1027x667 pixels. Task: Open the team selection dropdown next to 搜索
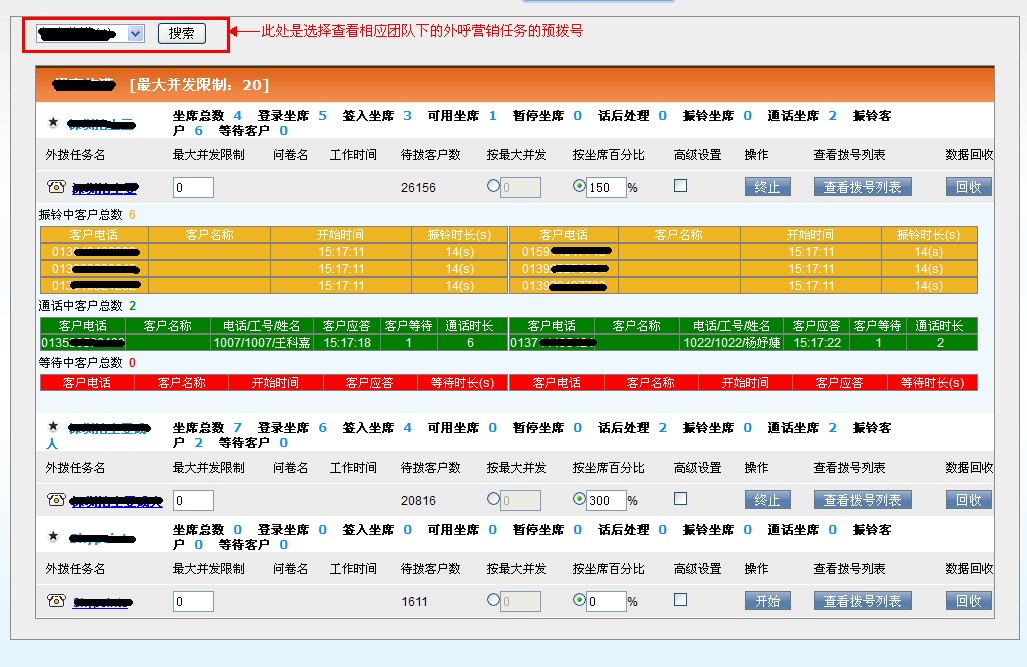pyautogui.click(x=136, y=34)
